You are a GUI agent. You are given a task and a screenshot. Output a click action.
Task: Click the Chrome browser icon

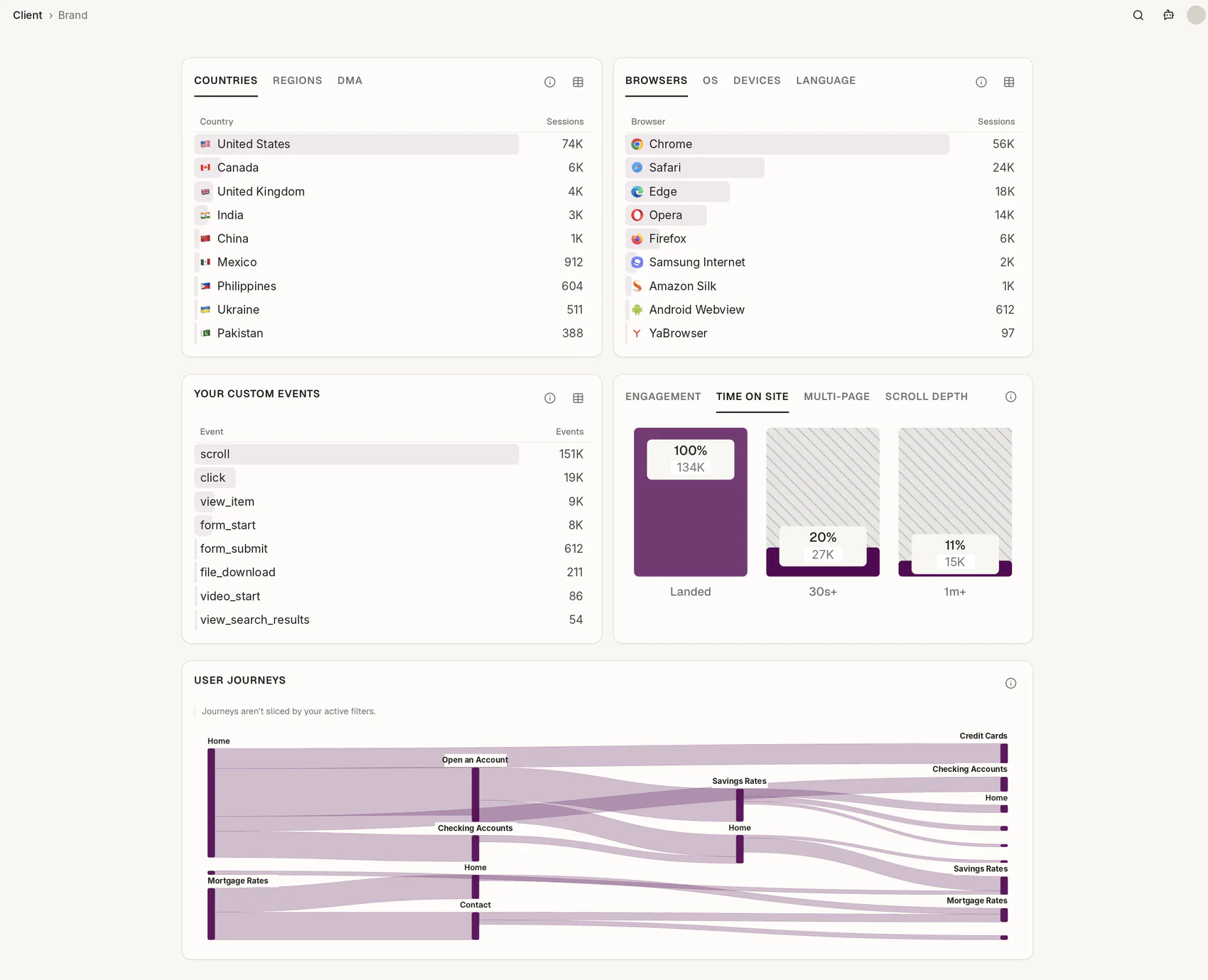tap(637, 144)
